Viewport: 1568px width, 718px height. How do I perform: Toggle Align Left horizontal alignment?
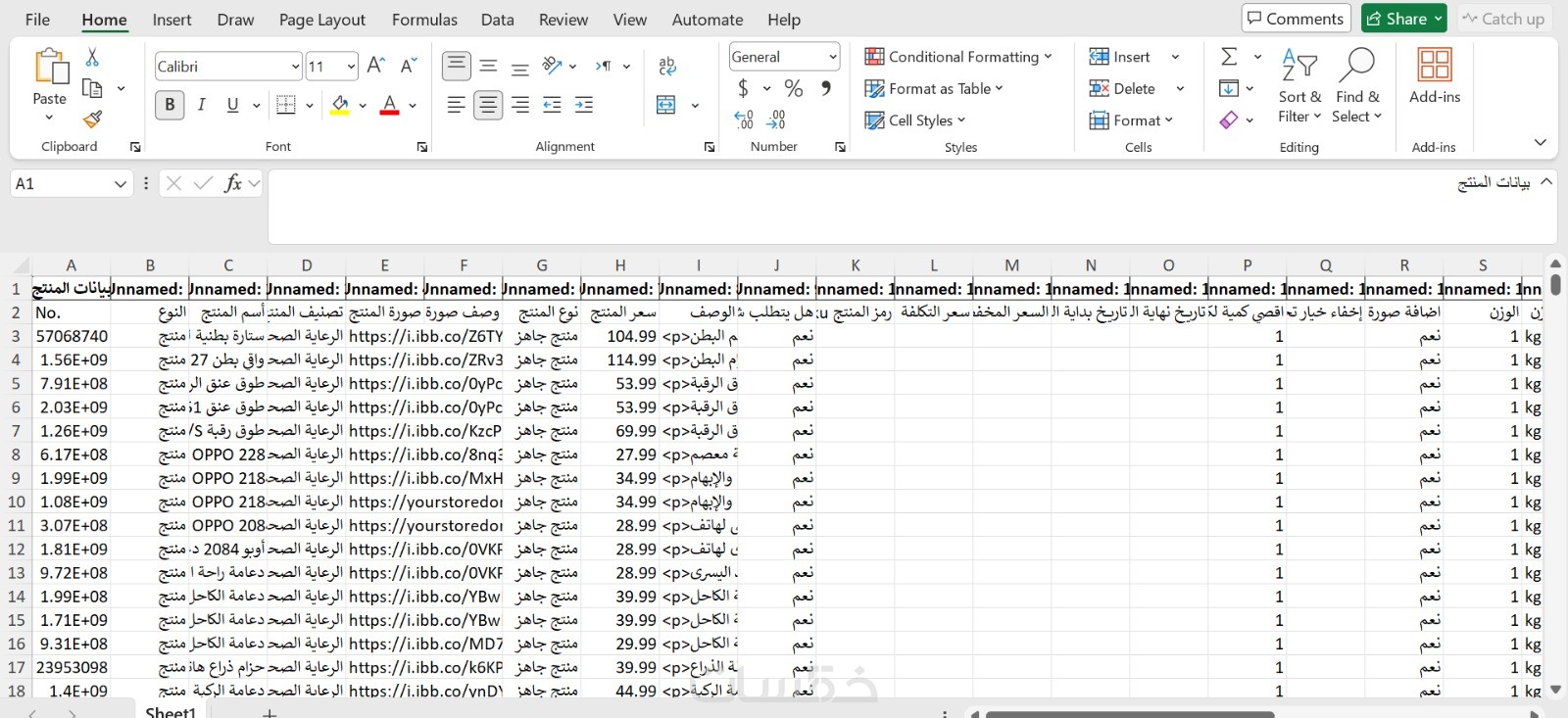456,105
